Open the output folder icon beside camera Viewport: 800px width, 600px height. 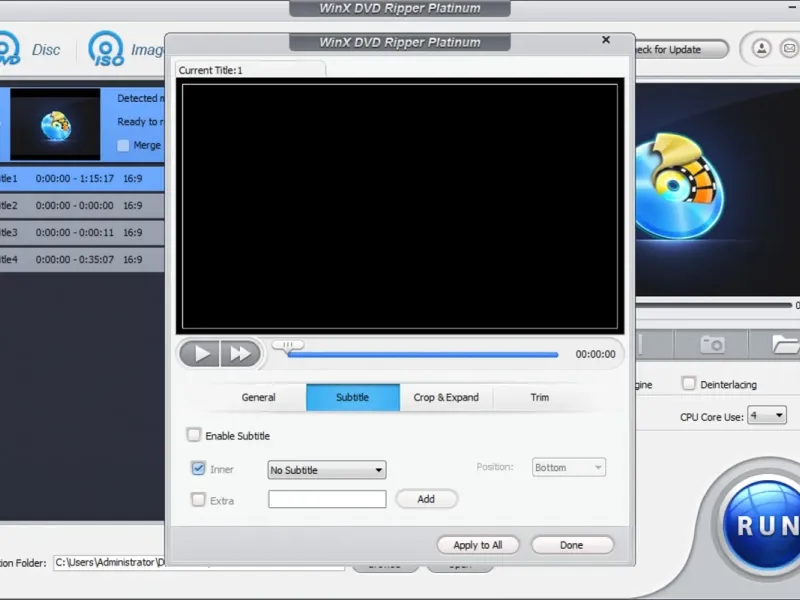785,344
